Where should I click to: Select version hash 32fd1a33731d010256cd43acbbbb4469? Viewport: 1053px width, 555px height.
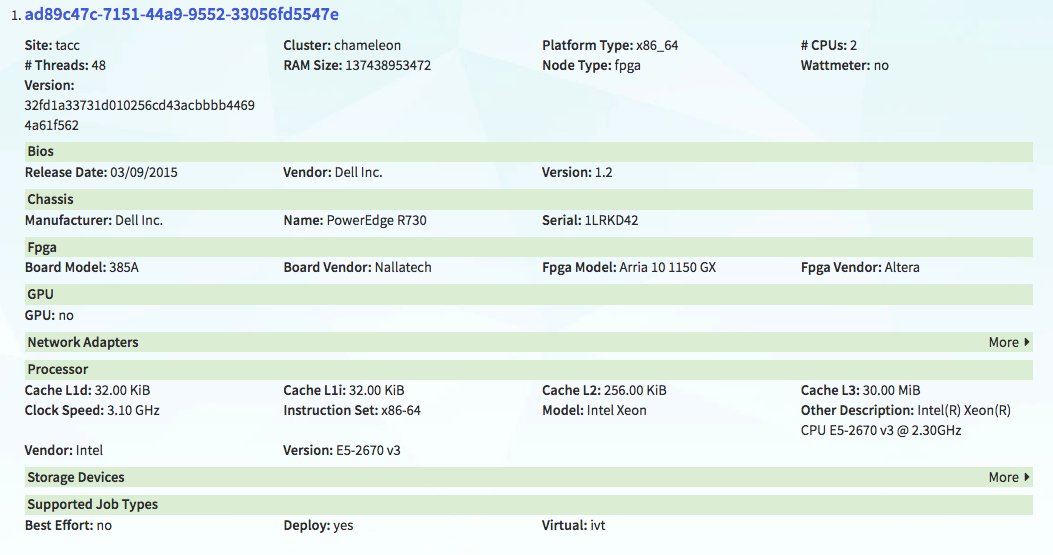click(140, 105)
